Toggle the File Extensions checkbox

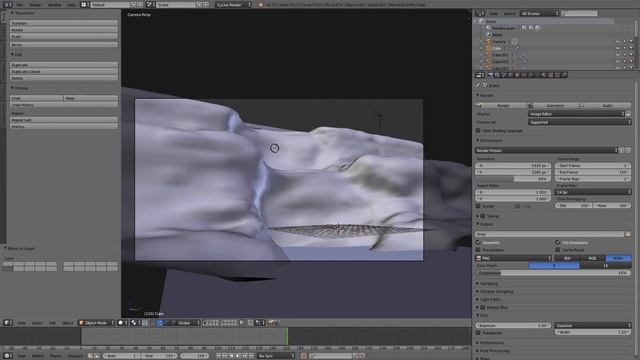(558, 242)
